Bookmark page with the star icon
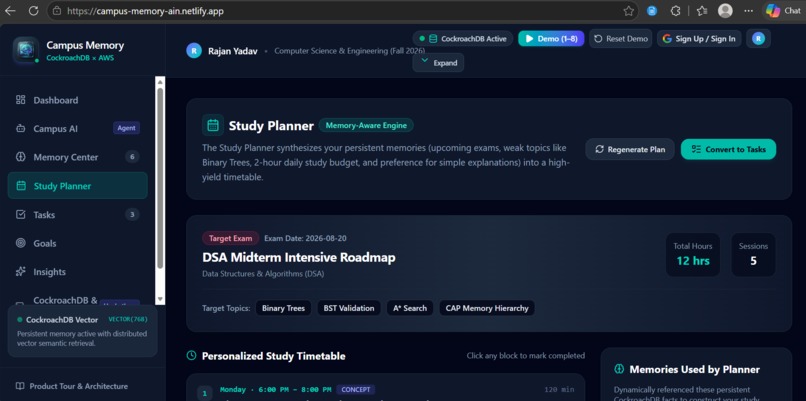Screen dimensions: 806x401 pos(628,11)
